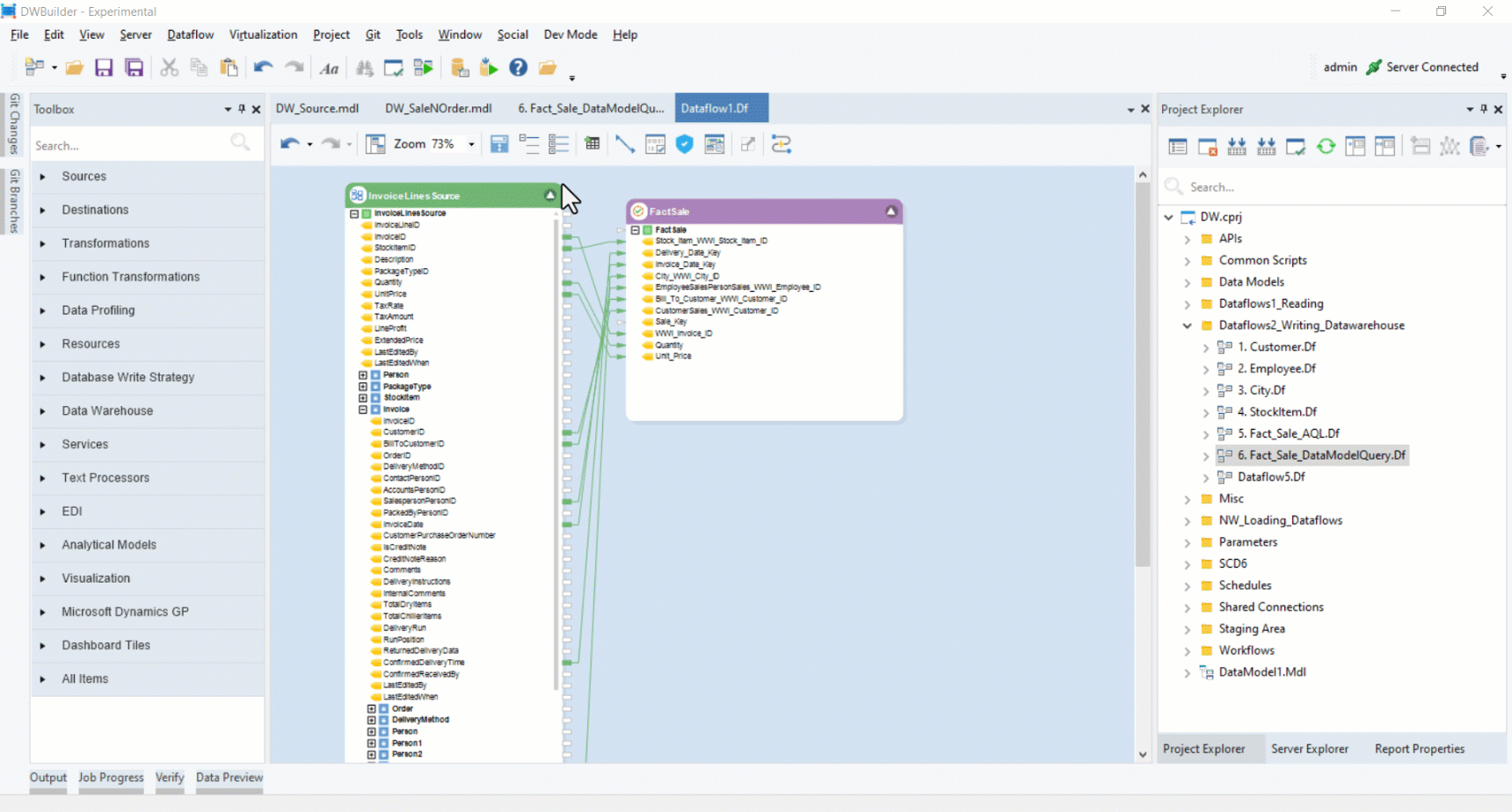Open the Zoom percentage dropdown
The width and height of the screenshot is (1512, 812).
tap(471, 144)
